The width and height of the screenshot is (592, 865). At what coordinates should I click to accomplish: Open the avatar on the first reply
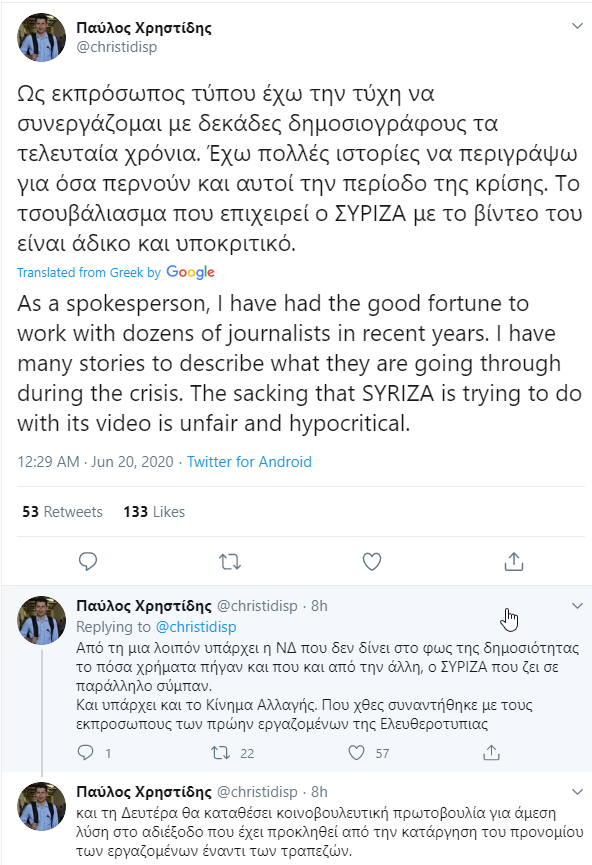tap(42, 620)
